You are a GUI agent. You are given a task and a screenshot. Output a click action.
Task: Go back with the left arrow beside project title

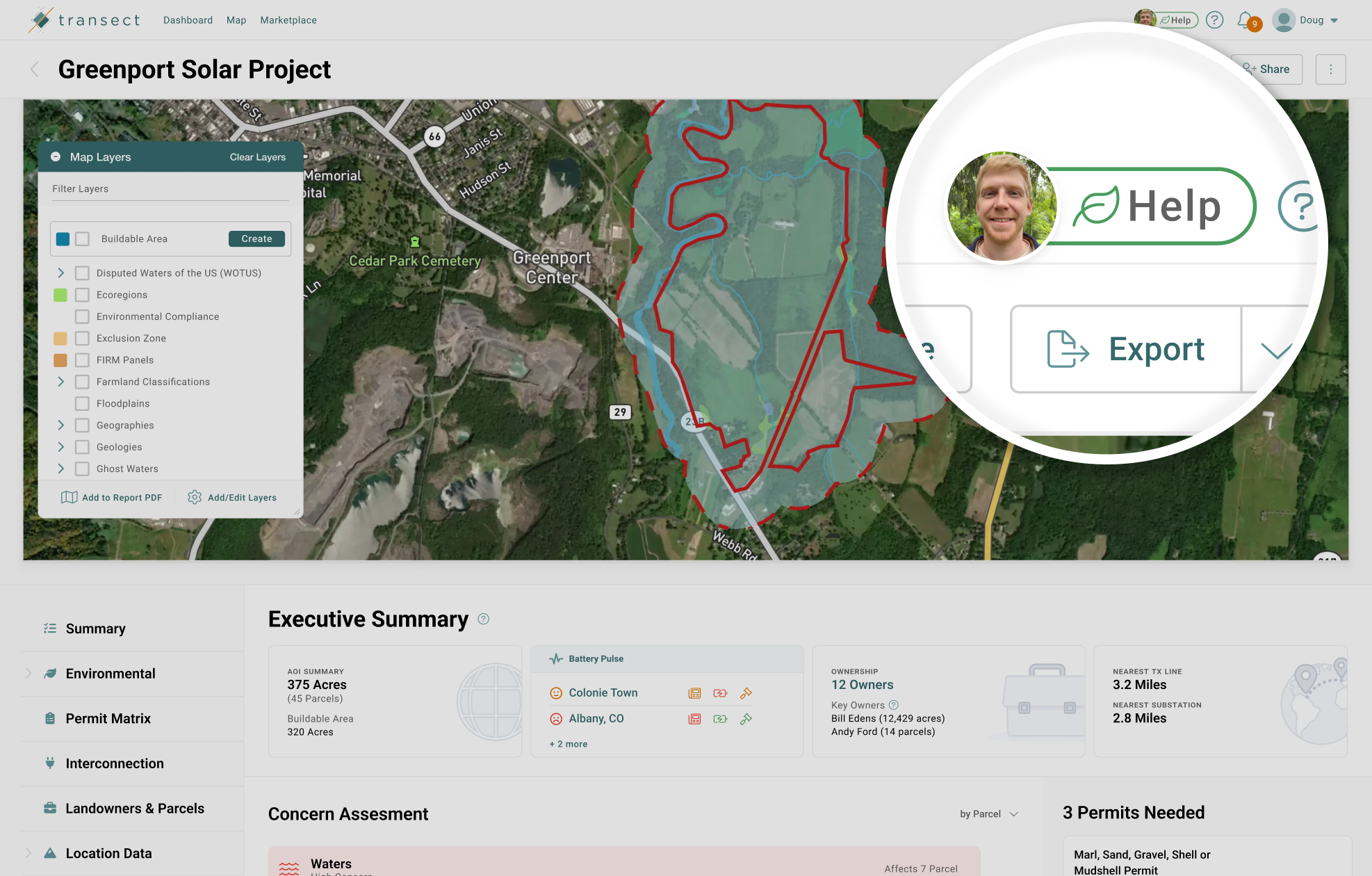tap(35, 69)
